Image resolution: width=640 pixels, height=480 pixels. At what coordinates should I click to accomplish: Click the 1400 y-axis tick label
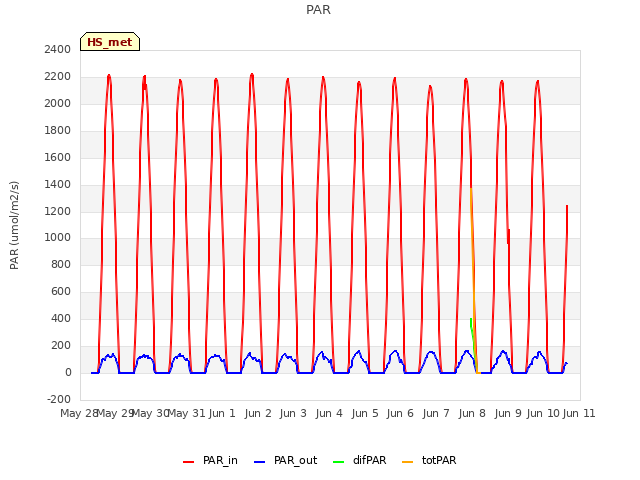58,184
